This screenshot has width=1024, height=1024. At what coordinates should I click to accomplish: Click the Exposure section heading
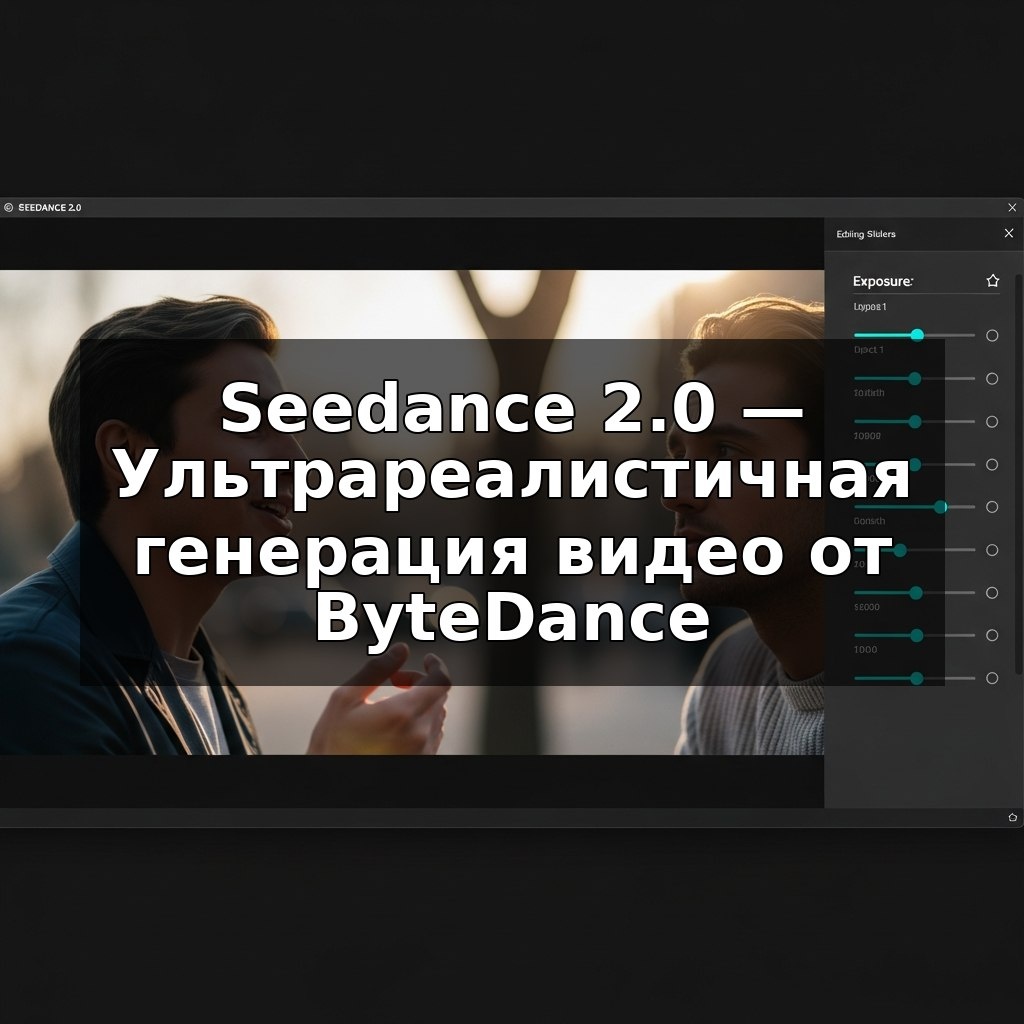tap(883, 281)
